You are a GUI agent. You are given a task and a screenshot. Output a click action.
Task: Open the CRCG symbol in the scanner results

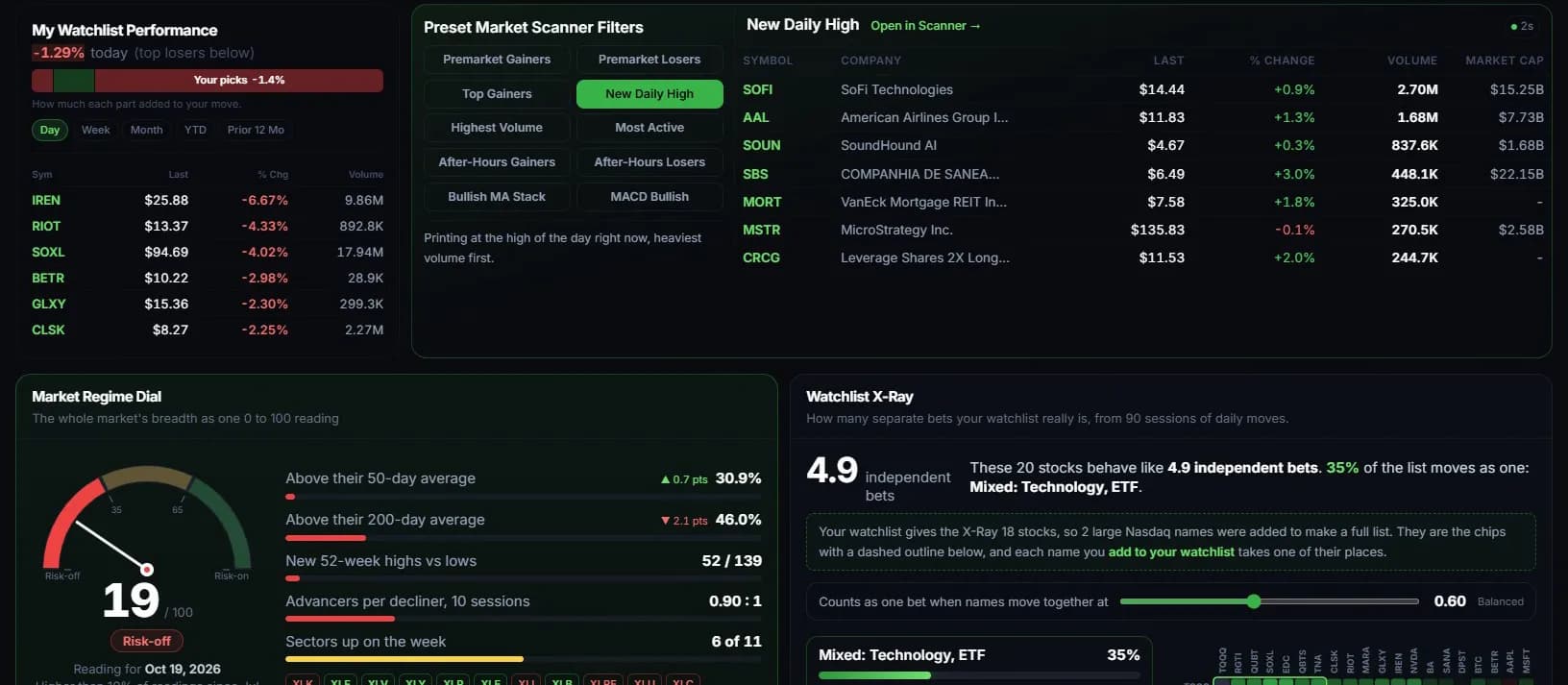pos(761,257)
